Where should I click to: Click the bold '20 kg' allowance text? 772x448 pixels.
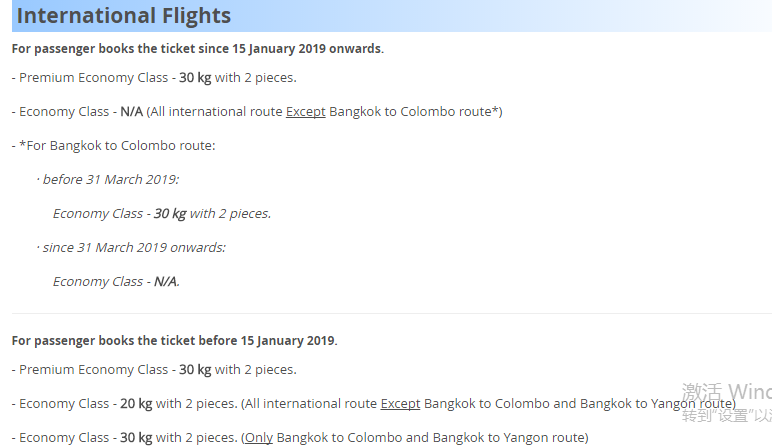coord(136,404)
